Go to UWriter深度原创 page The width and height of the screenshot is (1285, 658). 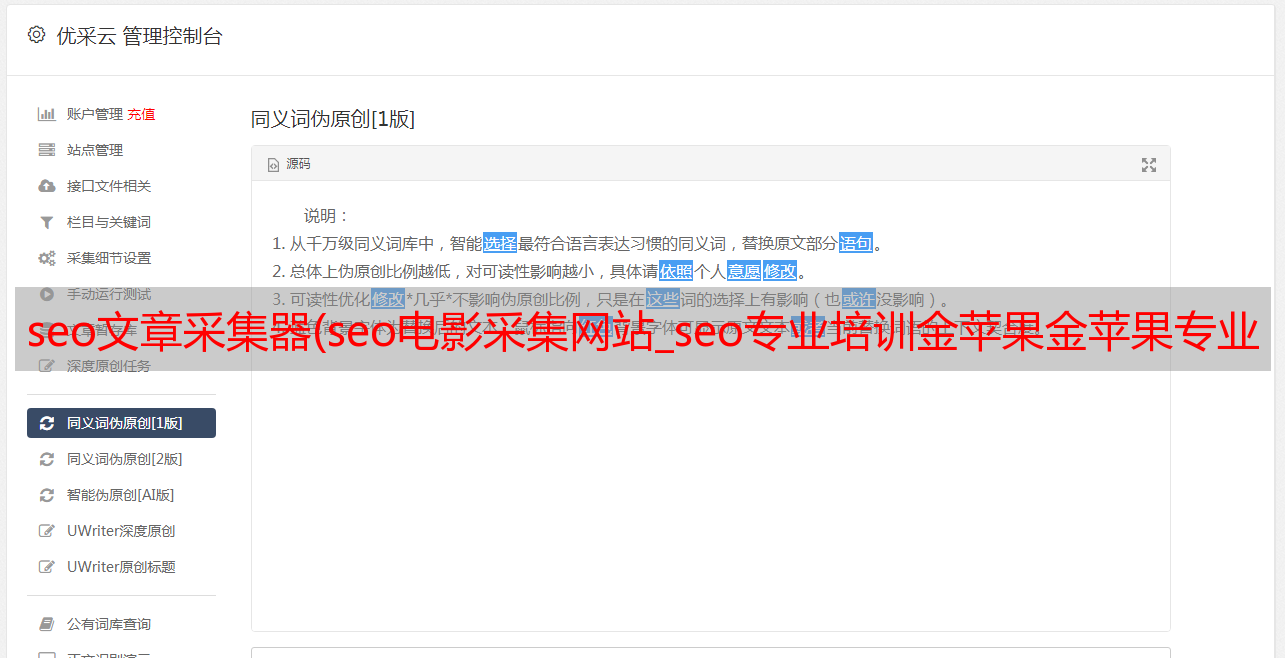(121, 531)
